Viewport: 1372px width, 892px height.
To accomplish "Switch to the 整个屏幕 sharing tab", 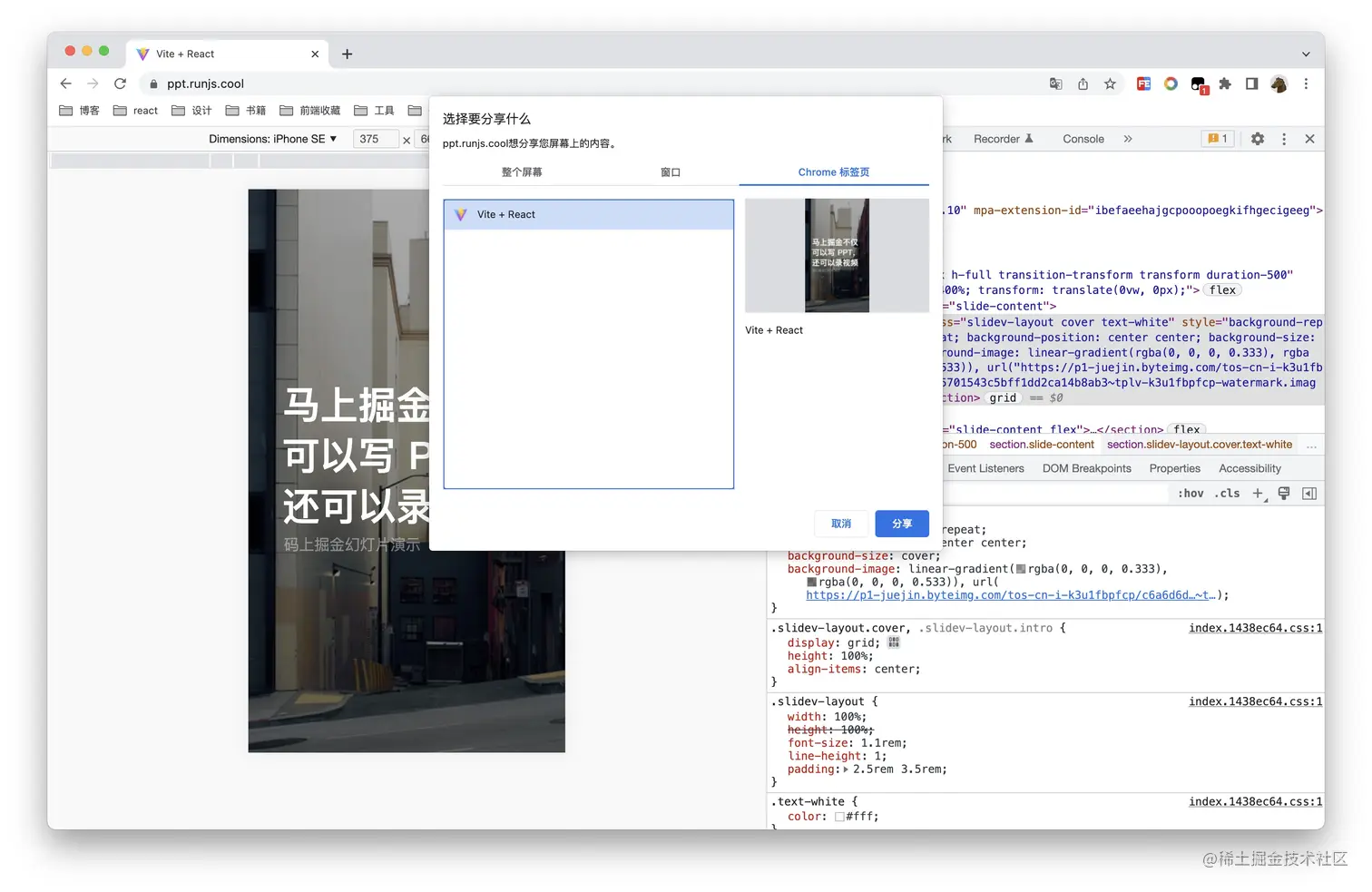I will pos(522,172).
